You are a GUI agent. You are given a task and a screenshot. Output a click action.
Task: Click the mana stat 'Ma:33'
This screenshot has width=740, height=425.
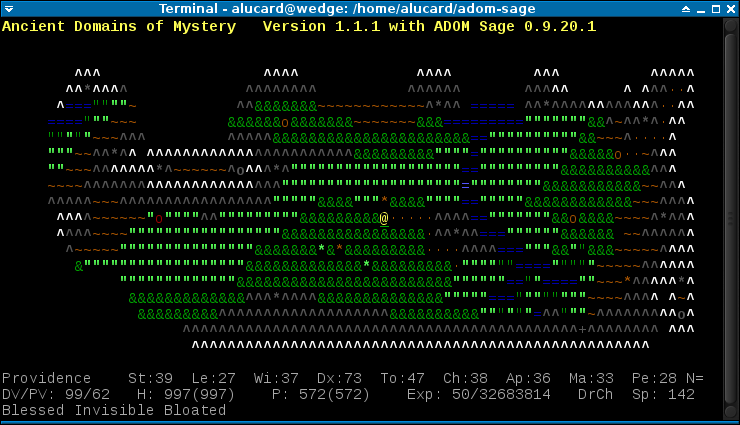point(591,378)
